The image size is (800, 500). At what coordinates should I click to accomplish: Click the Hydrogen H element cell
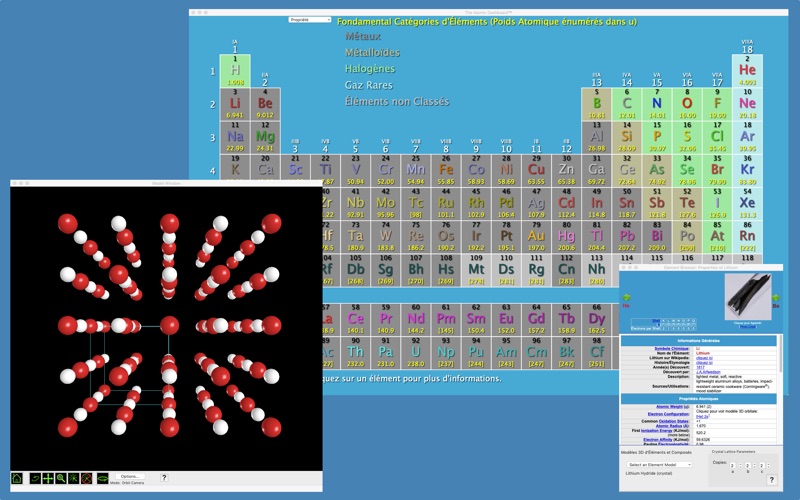(x=235, y=70)
